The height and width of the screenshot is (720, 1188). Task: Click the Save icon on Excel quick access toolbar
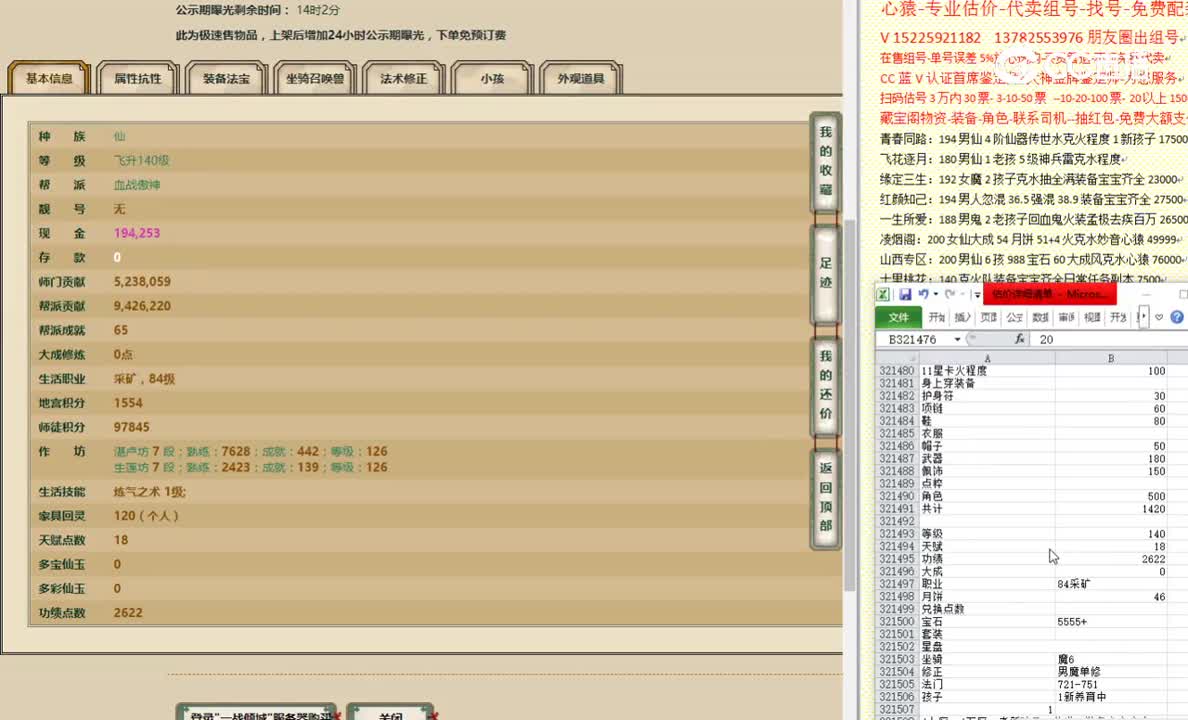tap(907, 293)
